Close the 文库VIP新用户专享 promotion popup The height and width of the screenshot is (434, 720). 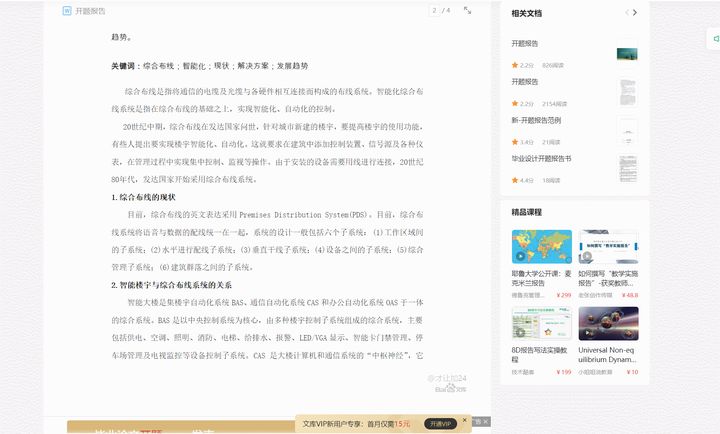coord(465,420)
